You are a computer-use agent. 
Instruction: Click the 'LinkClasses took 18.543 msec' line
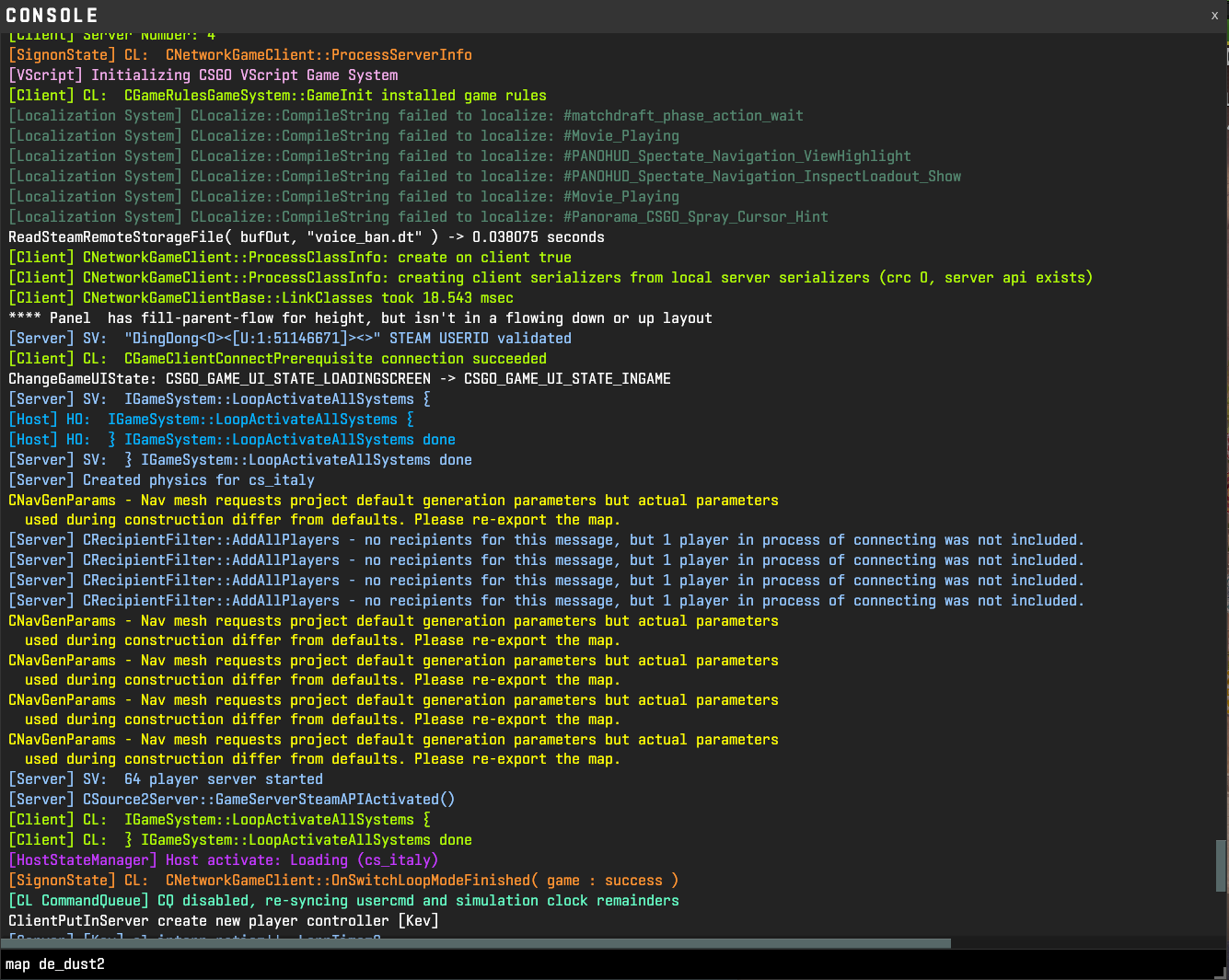pos(261,298)
